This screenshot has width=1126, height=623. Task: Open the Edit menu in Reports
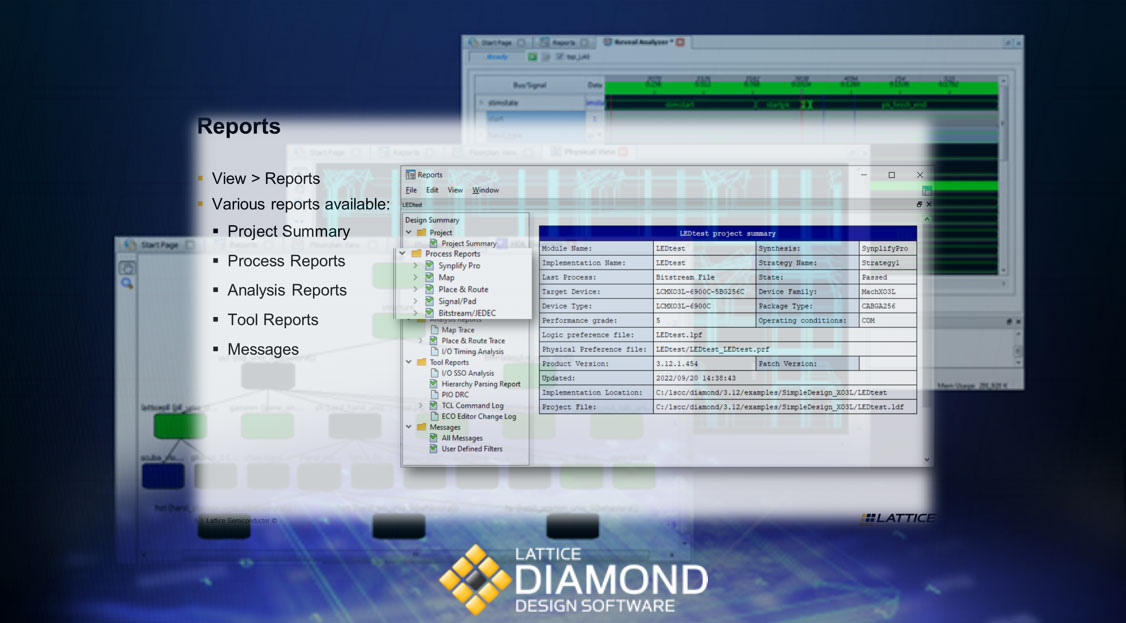(432, 190)
